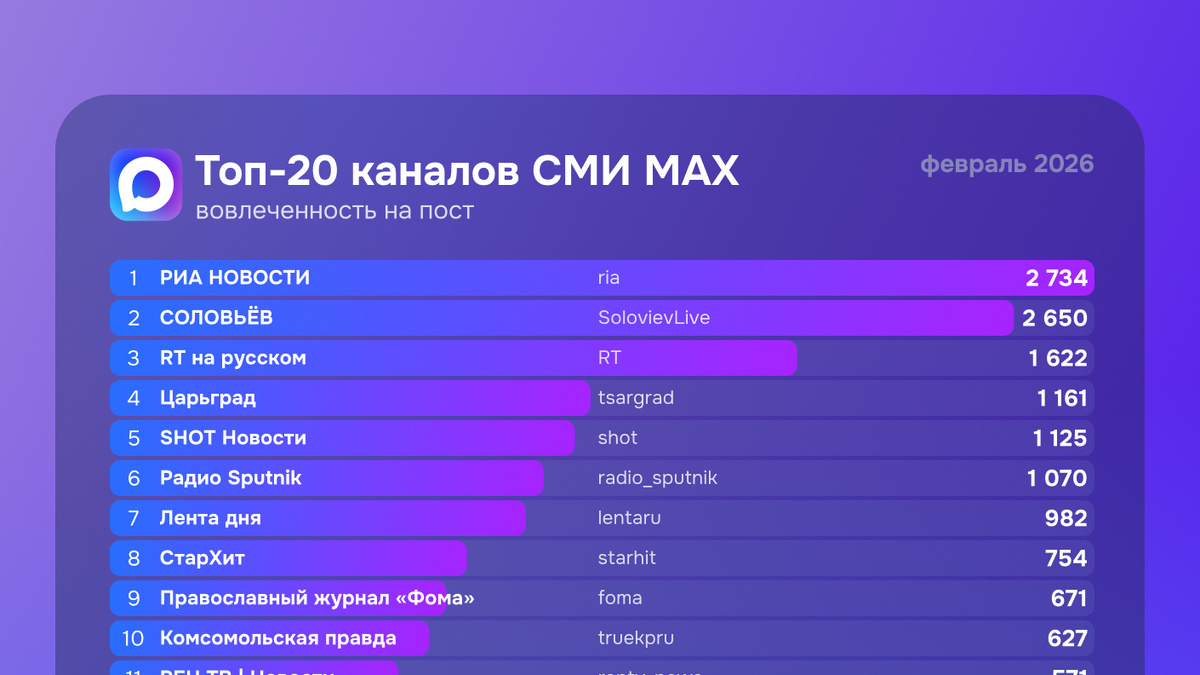Image resolution: width=1200 pixels, height=675 pixels.
Task: Click the handle 'SolovievLive'
Action: (x=654, y=318)
